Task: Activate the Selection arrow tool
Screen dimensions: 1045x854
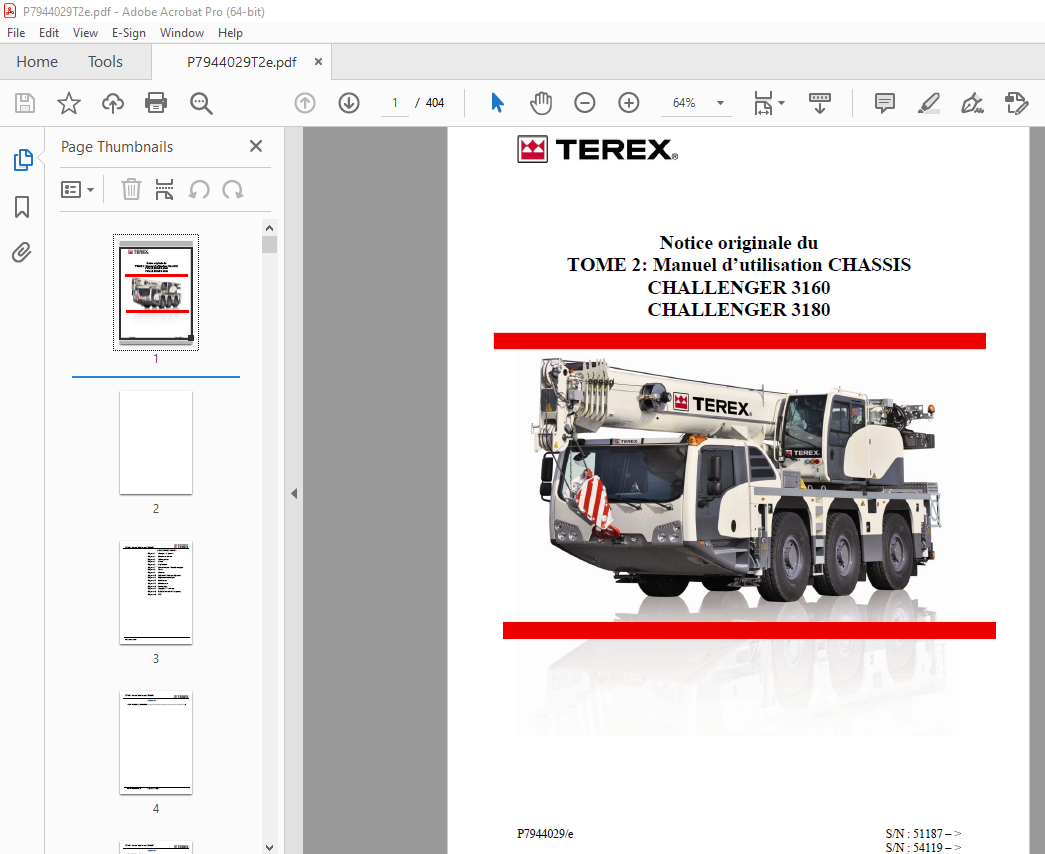Action: pyautogui.click(x=497, y=103)
